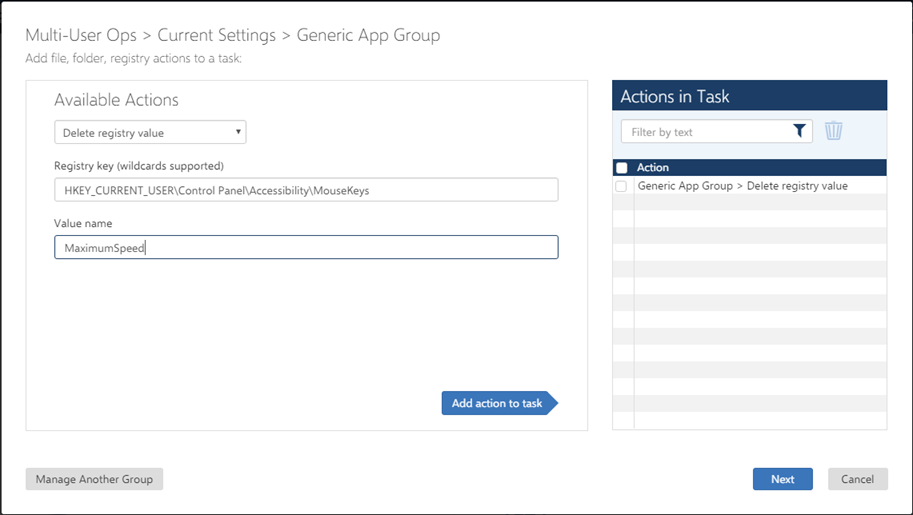Focus the Registry key text field

[306, 190]
